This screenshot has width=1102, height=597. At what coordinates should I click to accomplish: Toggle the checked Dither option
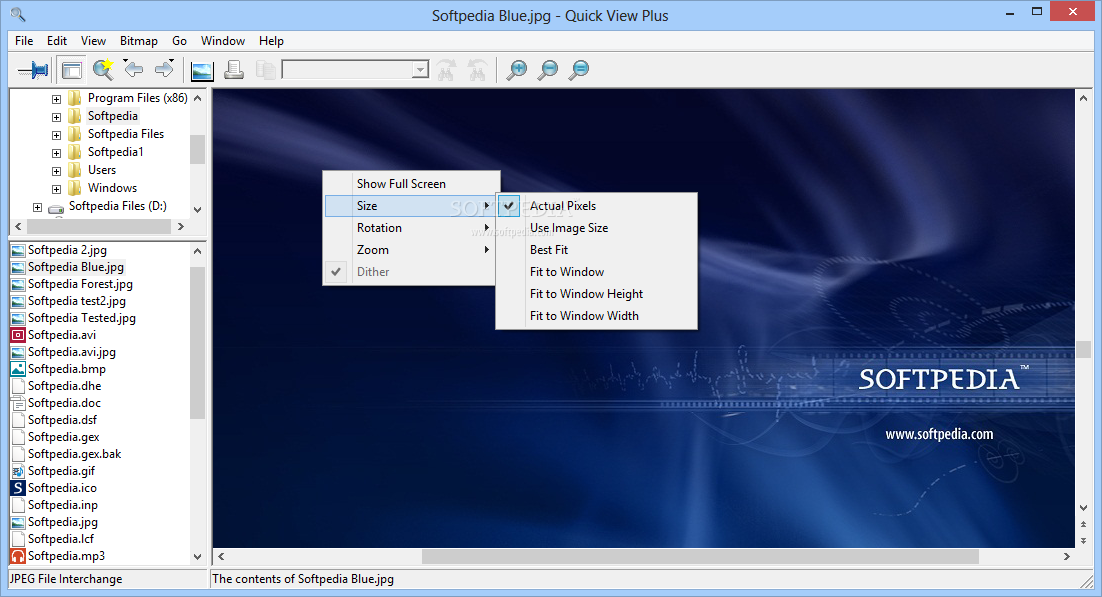[x=411, y=271]
